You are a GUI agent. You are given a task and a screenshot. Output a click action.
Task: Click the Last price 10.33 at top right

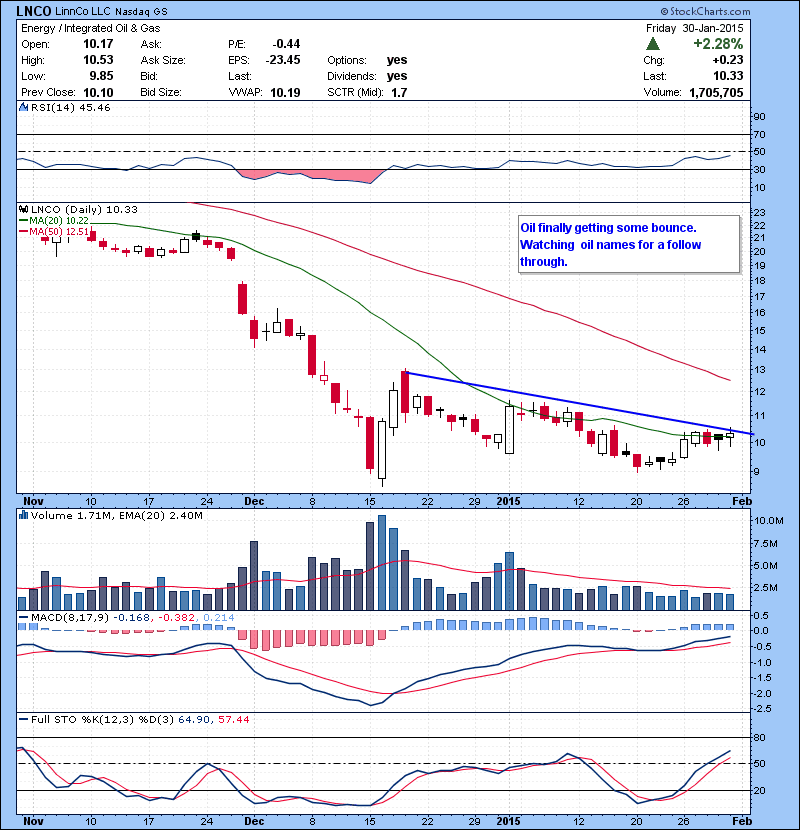pos(728,76)
